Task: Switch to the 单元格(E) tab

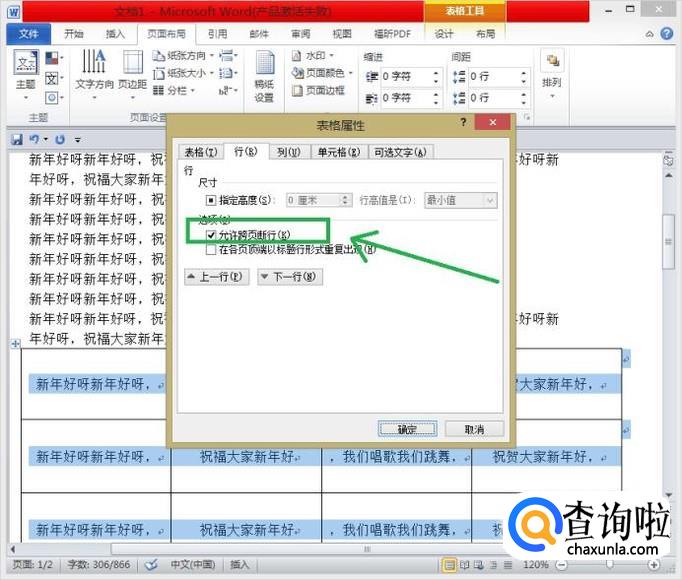Action: (339, 152)
